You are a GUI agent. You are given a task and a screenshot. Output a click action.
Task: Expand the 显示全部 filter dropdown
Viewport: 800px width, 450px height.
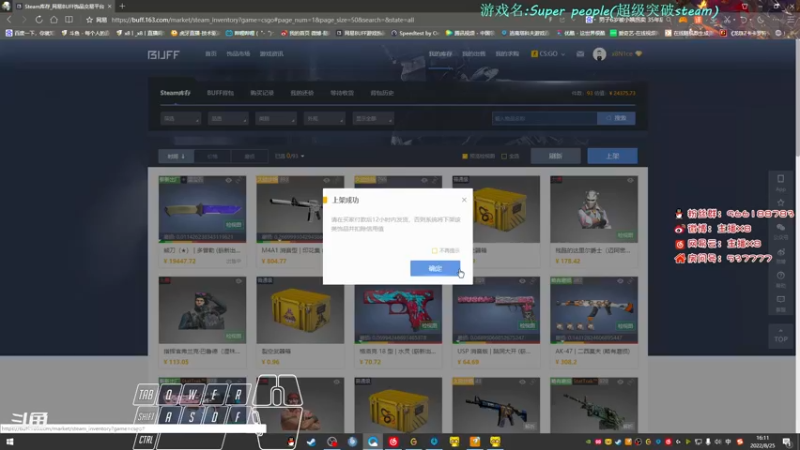pos(373,118)
